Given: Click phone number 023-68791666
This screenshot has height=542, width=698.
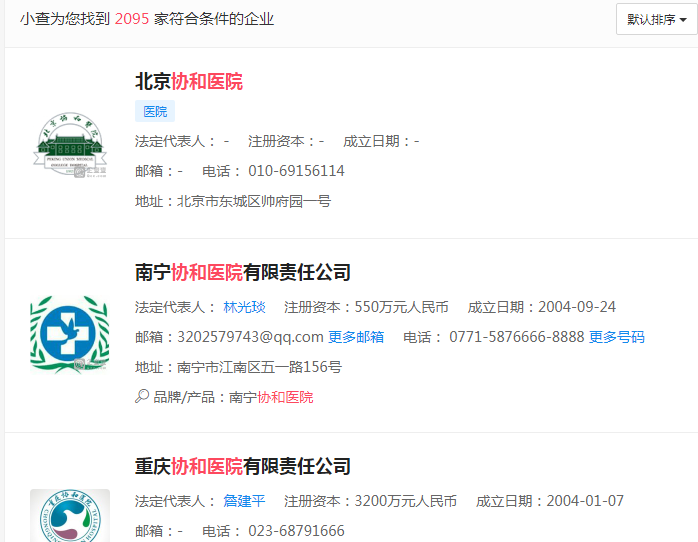Looking at the screenshot, I should coord(296,531).
